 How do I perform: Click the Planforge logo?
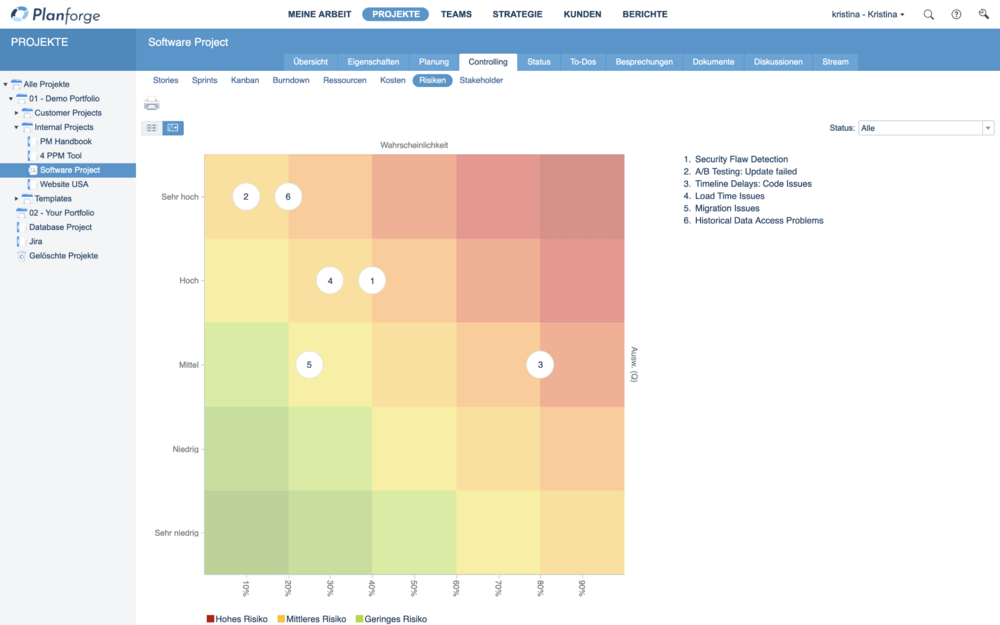click(62, 15)
